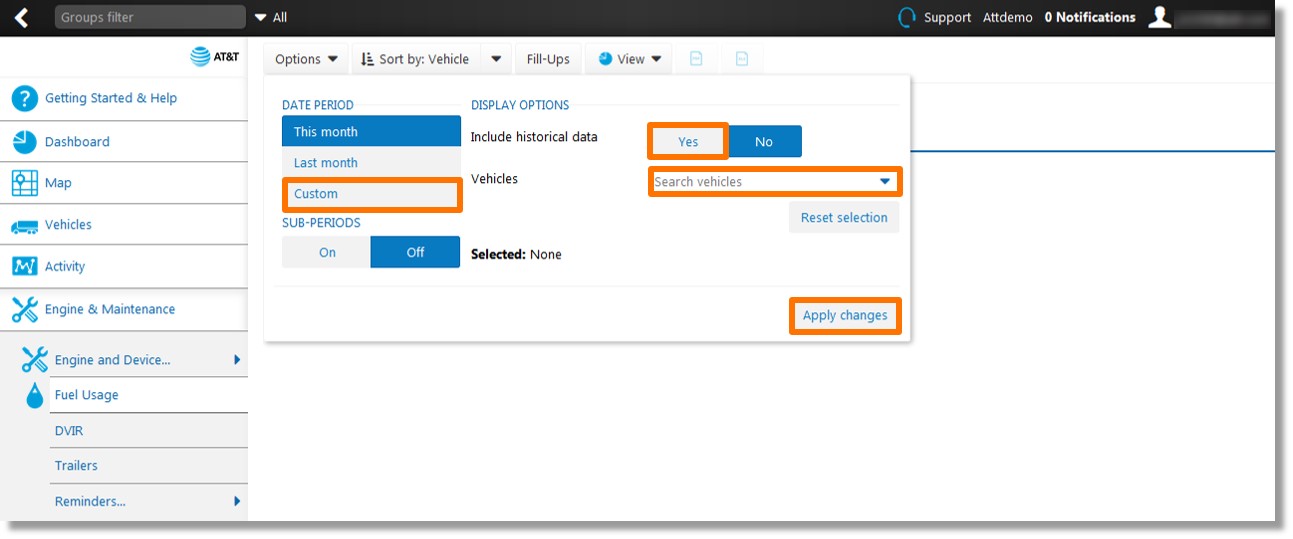Set Include historical data to No
The width and height of the screenshot is (1293, 539).
pyautogui.click(x=764, y=142)
